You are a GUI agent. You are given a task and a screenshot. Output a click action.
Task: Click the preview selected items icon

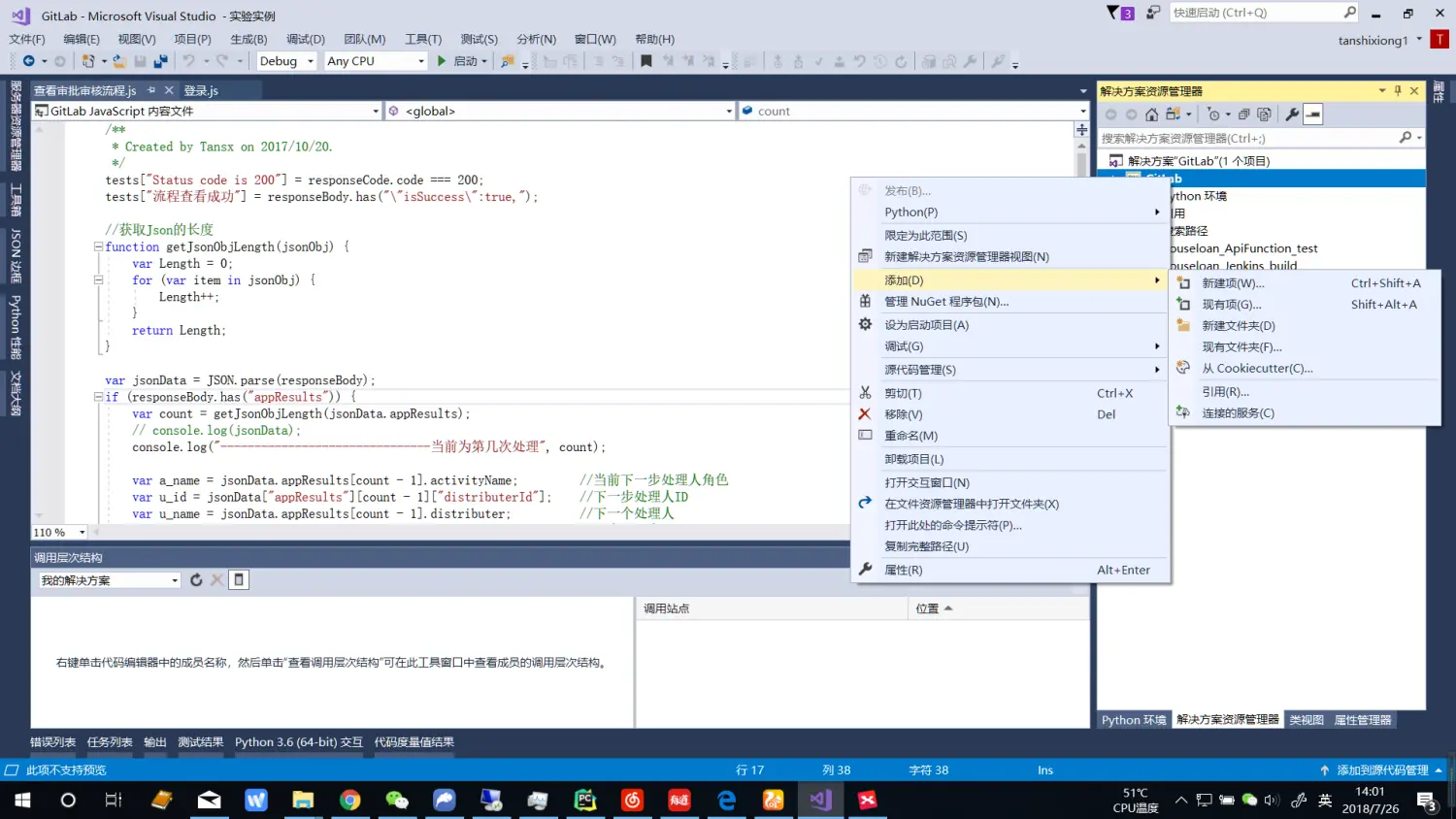[1313, 115]
